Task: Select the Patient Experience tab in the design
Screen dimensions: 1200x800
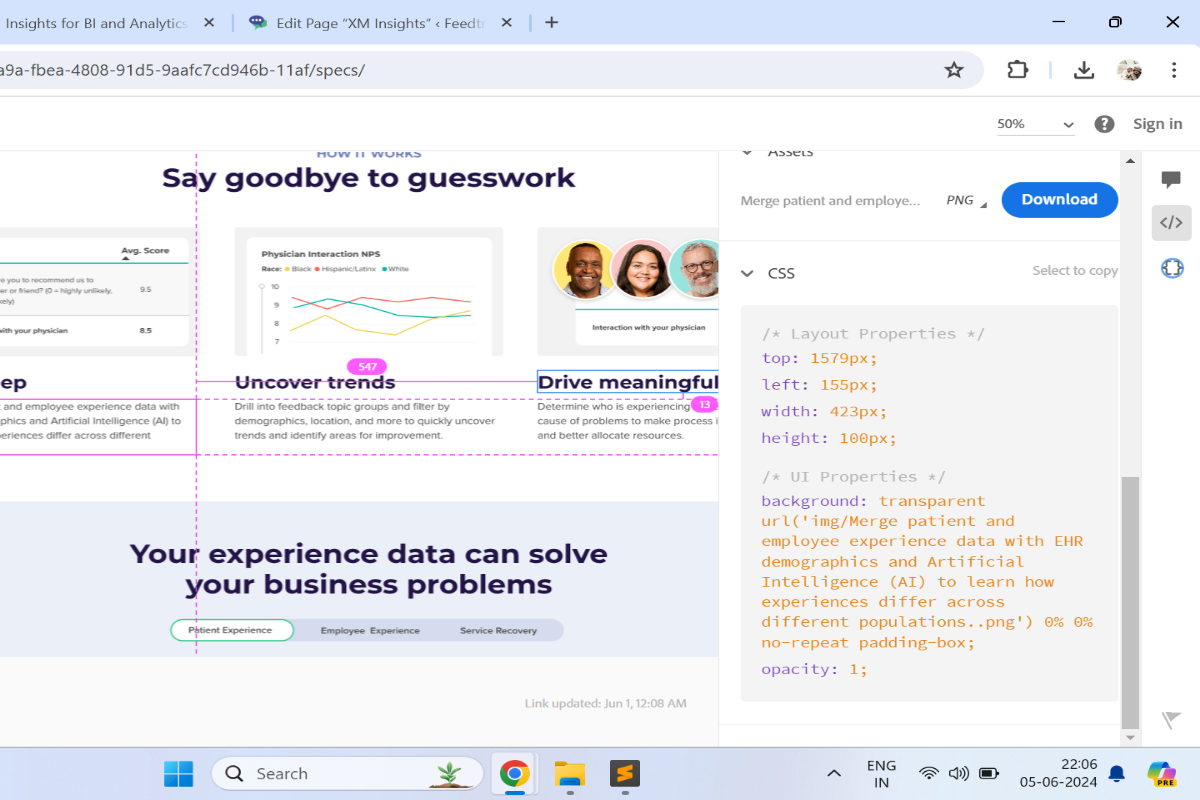Action: (232, 630)
